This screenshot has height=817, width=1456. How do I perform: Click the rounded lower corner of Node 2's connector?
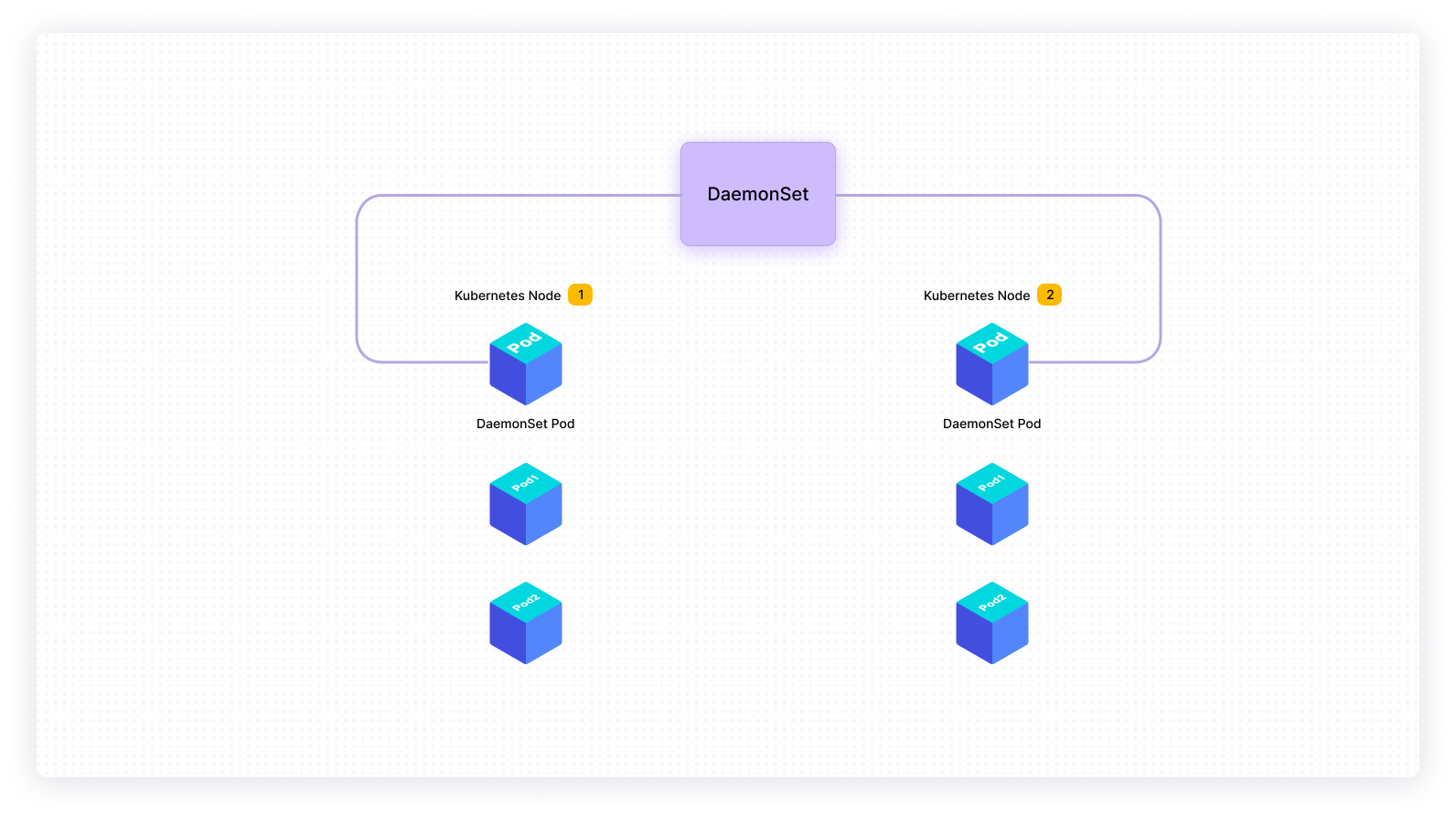coord(1153,355)
